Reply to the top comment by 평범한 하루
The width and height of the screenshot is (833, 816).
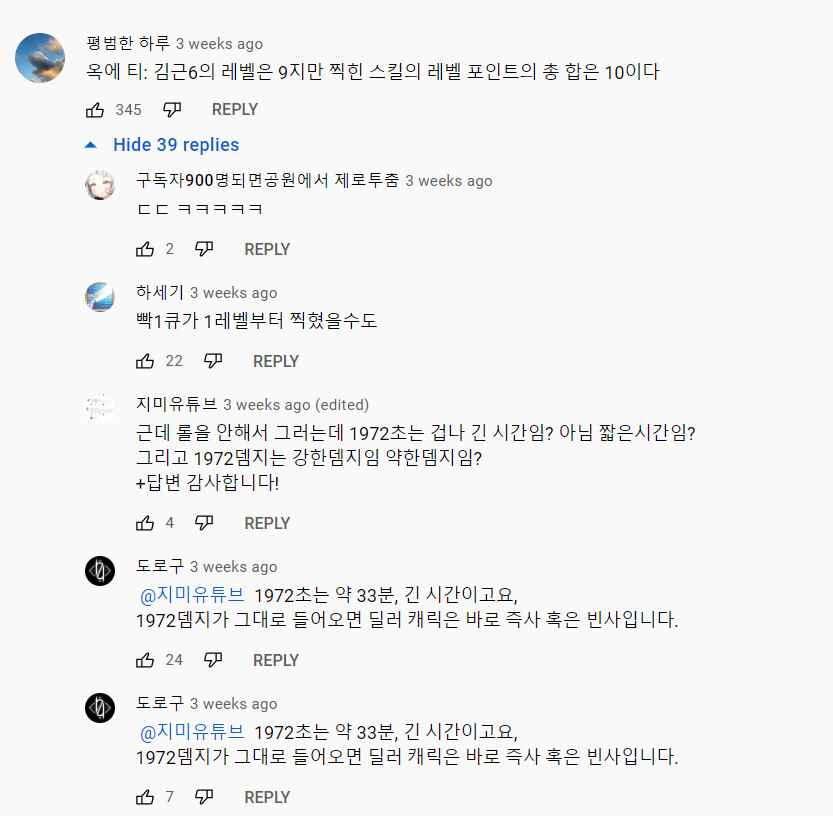tap(235, 110)
